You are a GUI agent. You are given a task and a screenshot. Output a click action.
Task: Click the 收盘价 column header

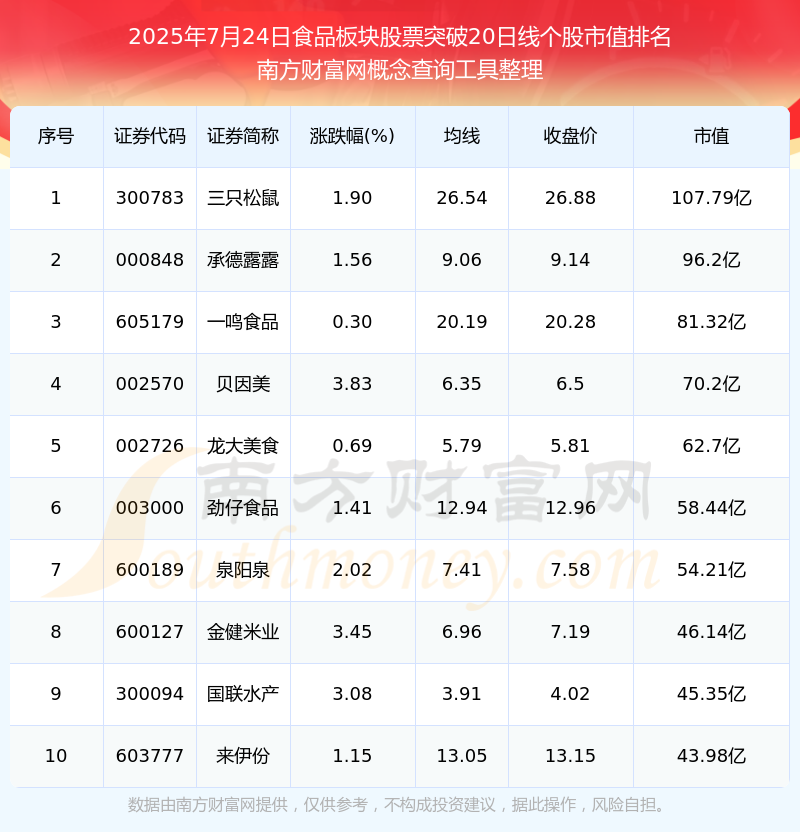pos(570,136)
